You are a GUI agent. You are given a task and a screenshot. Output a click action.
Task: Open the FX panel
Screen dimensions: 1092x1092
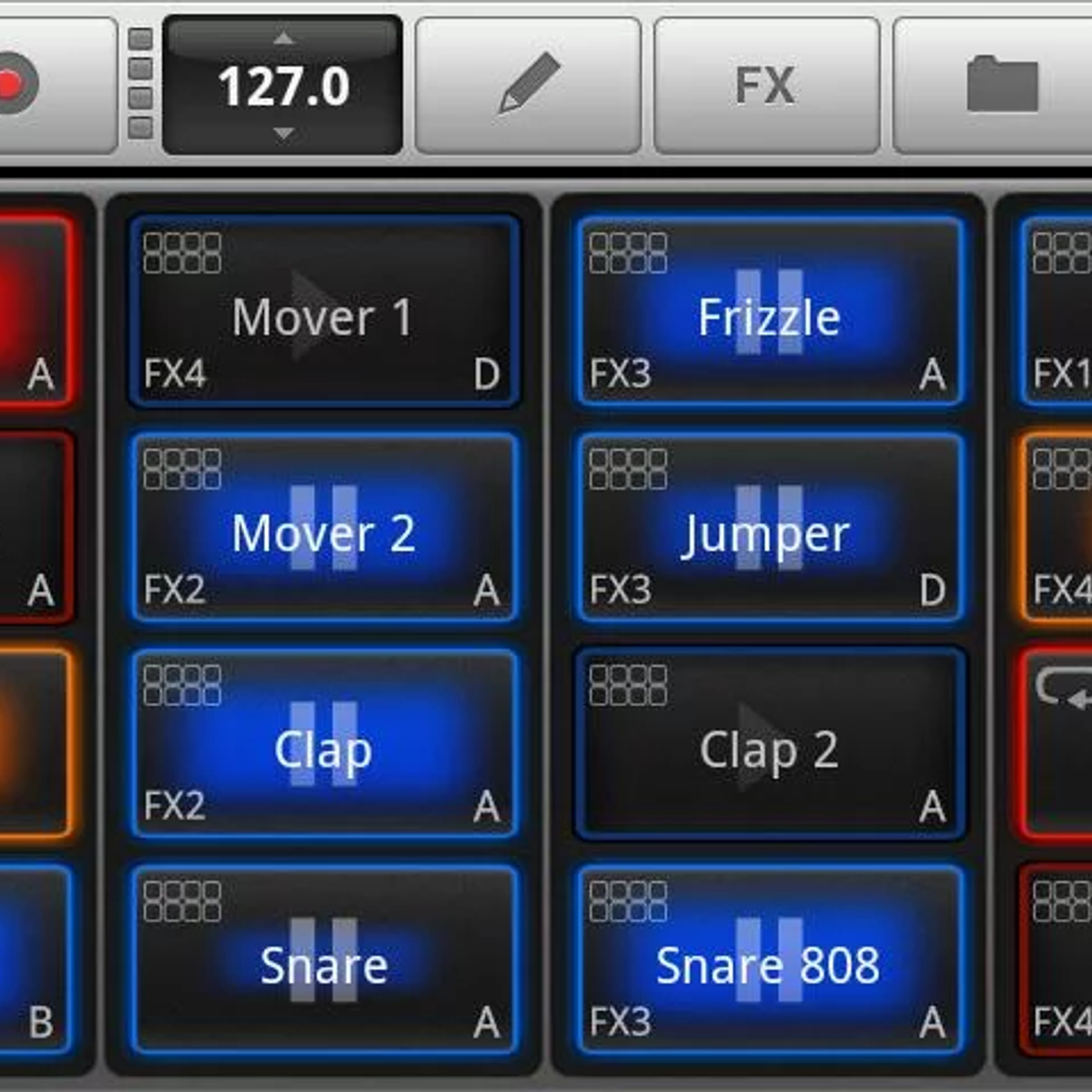pyautogui.click(x=766, y=85)
